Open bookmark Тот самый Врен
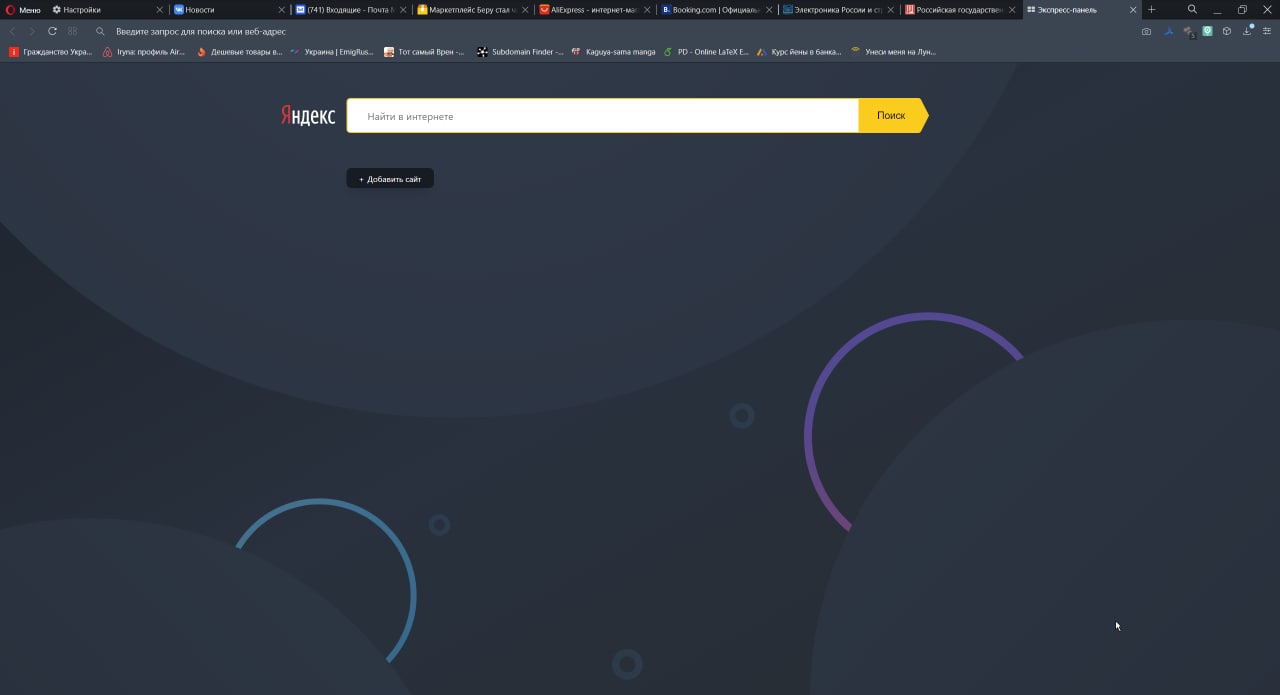This screenshot has width=1280, height=695. coord(424,51)
